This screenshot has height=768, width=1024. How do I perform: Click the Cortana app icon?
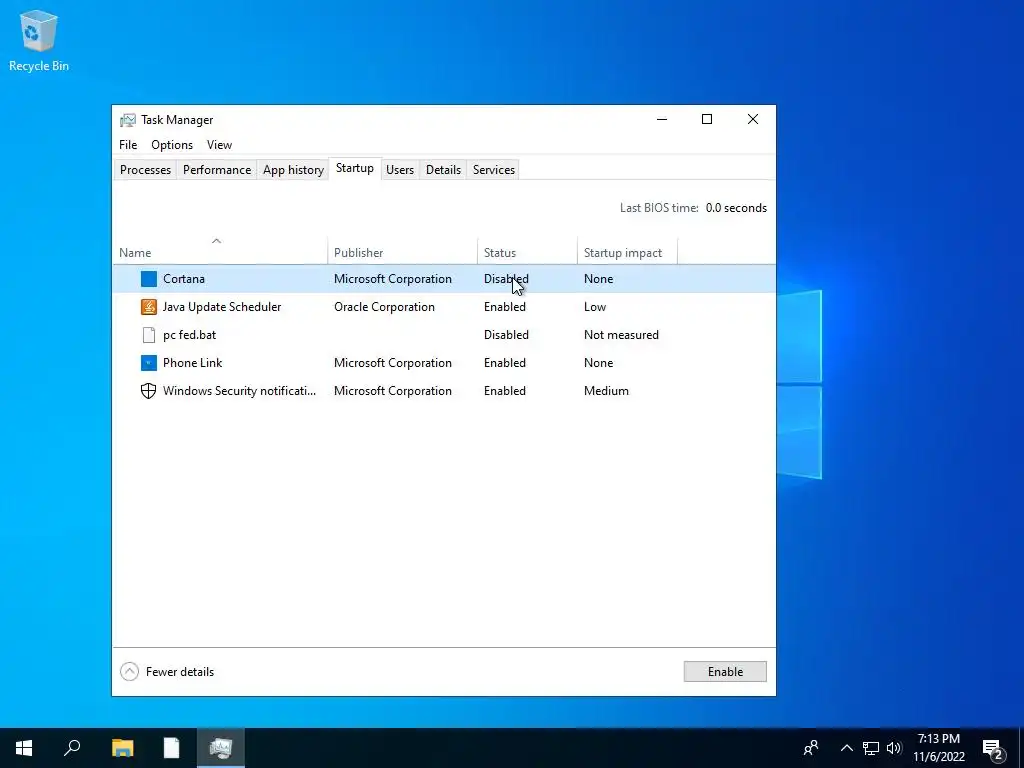pos(149,279)
